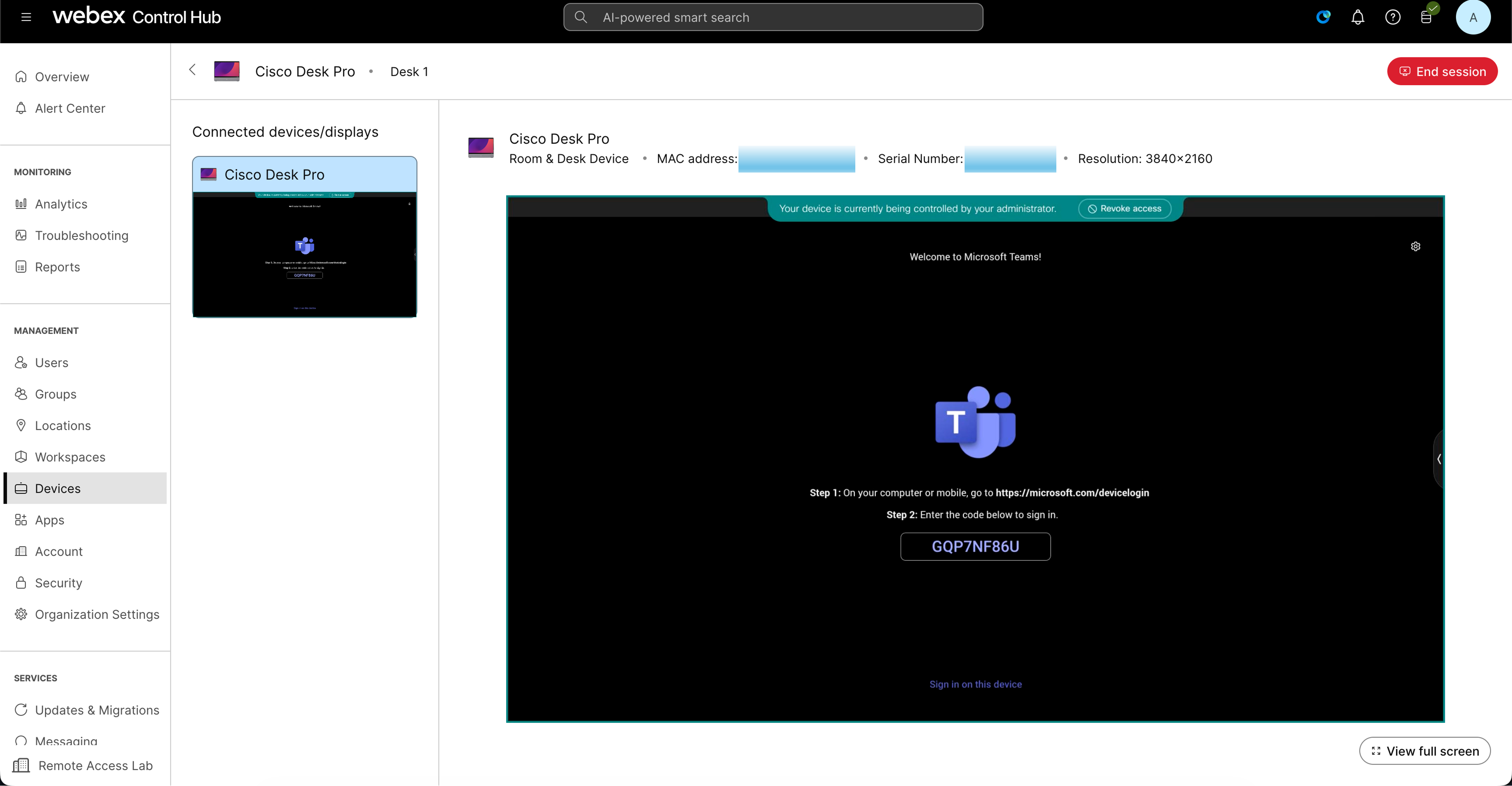Click Sign in on this device link

click(975, 684)
